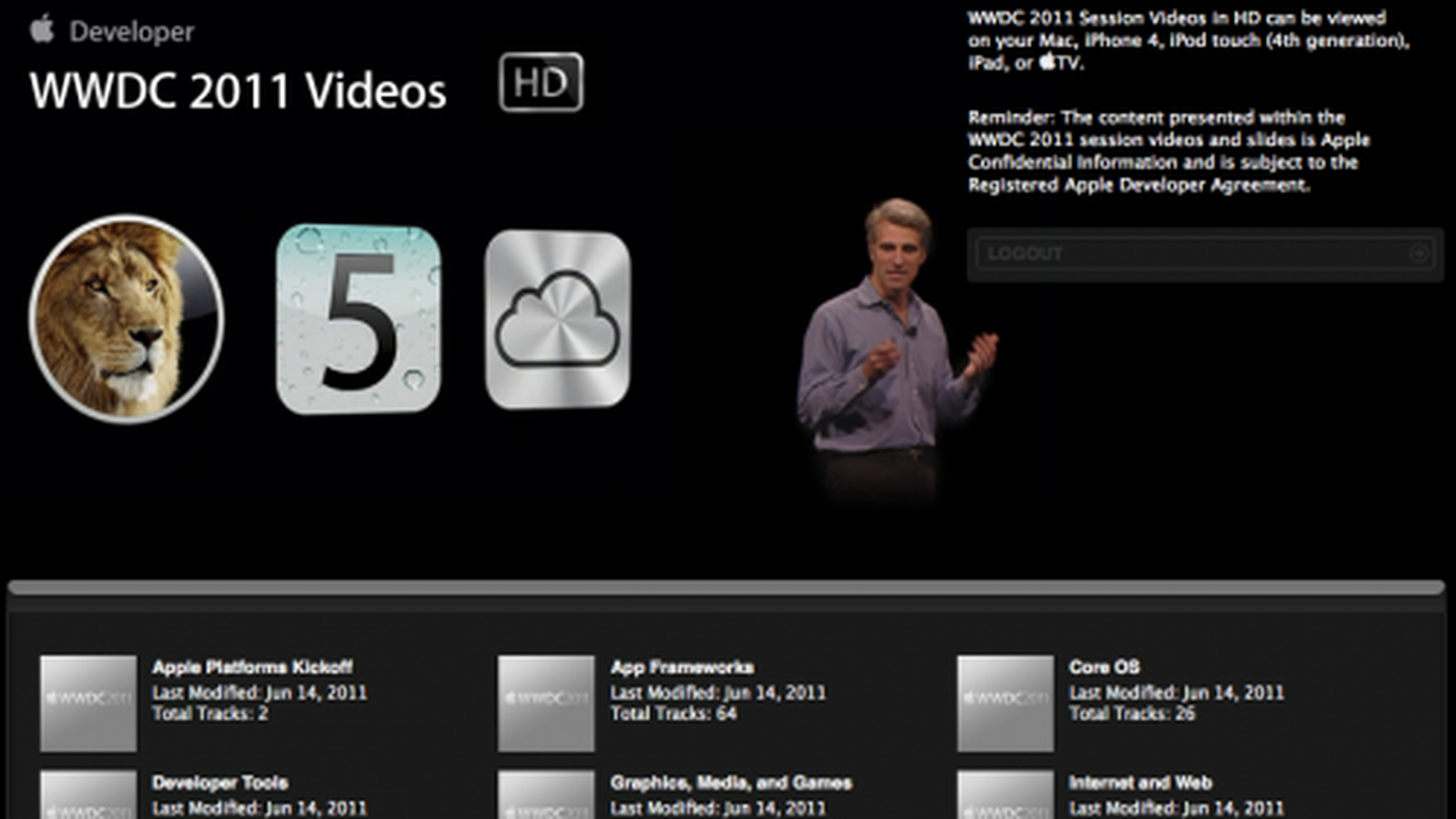
Task: Select the iOS 5 icon
Action: (x=358, y=318)
